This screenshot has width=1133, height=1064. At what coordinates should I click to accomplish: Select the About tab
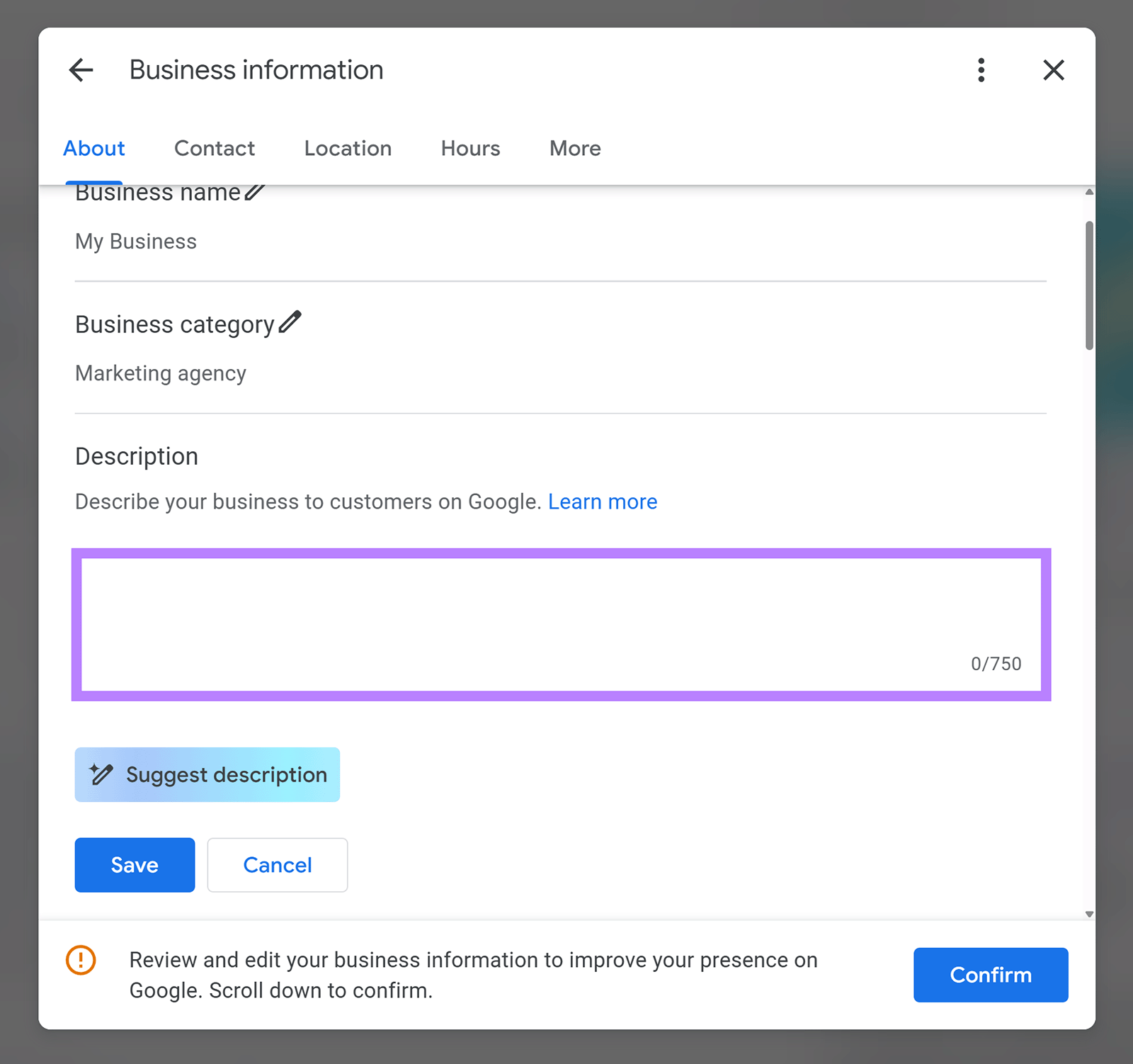[x=94, y=149]
